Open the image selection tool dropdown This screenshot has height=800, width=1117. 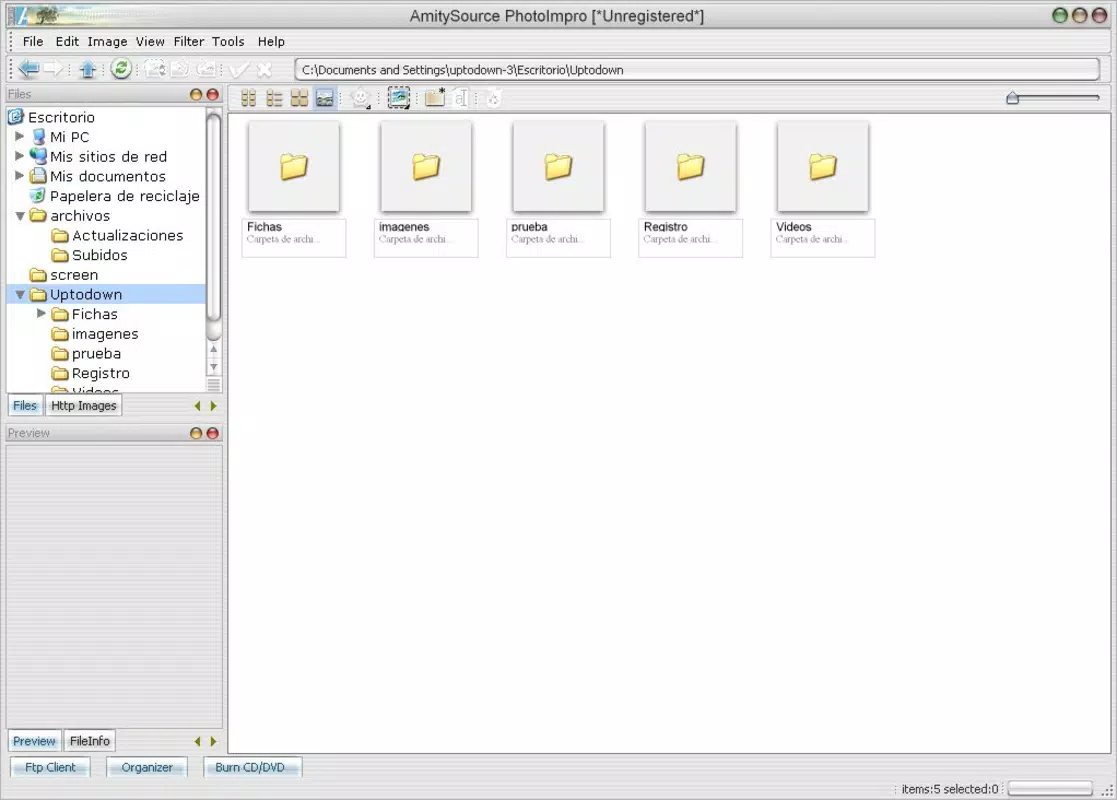click(x=399, y=98)
